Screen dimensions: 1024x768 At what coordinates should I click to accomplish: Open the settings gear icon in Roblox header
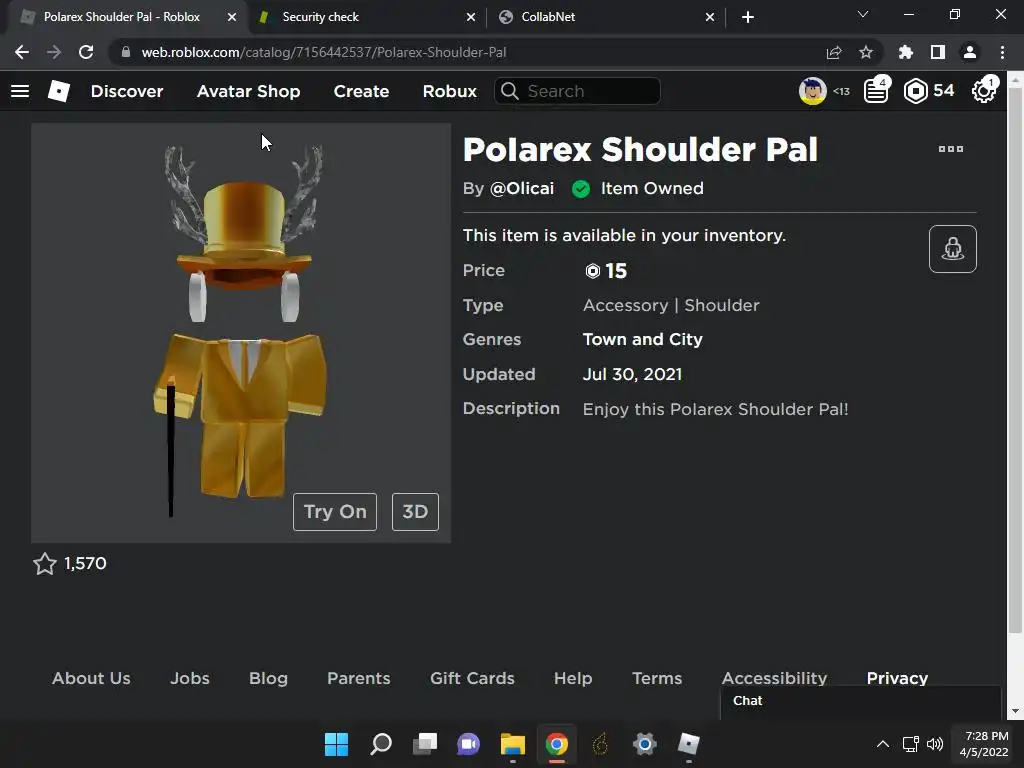point(984,91)
